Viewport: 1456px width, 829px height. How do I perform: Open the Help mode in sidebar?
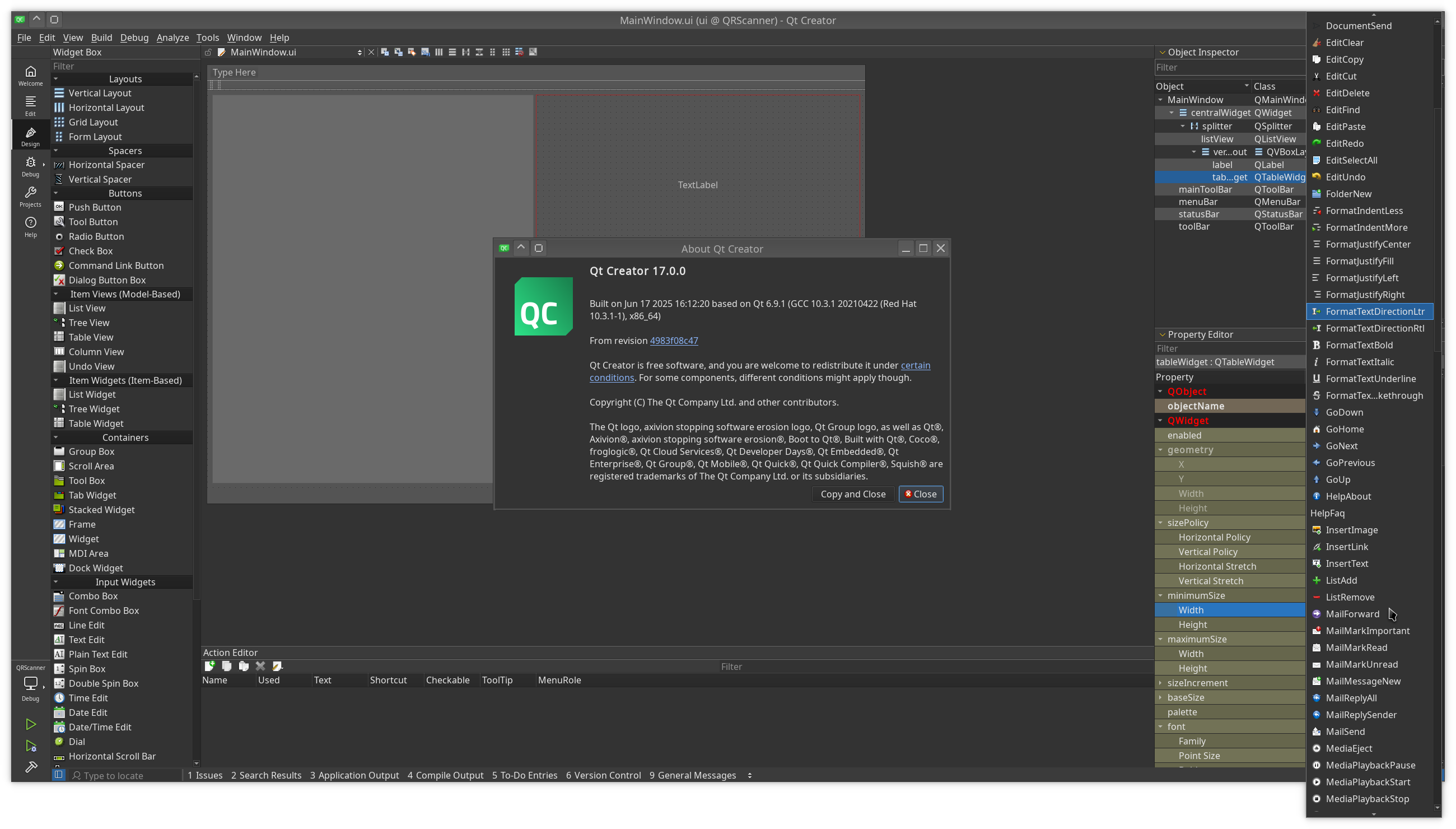click(x=30, y=227)
